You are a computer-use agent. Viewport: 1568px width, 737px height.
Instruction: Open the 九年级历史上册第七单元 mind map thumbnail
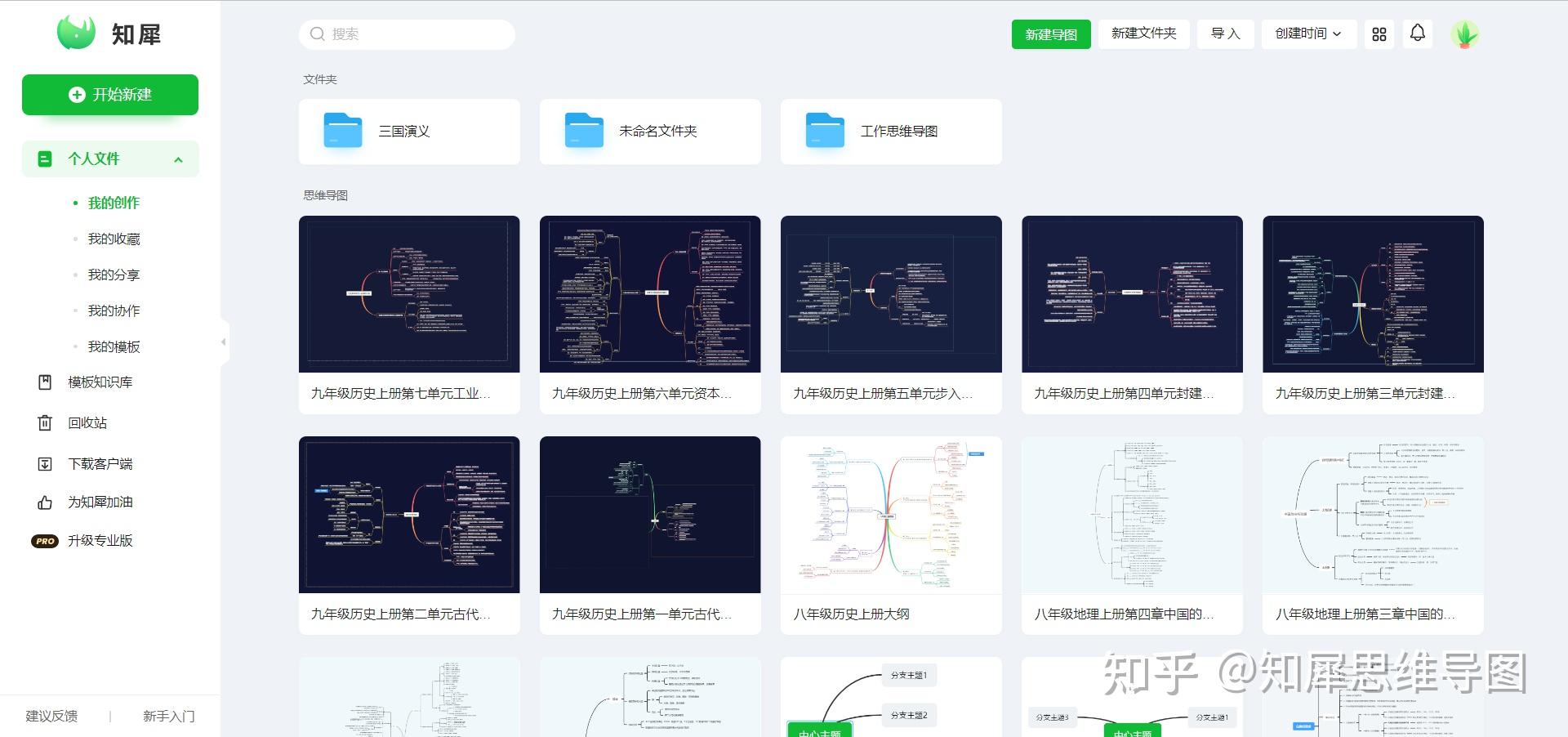coord(409,294)
